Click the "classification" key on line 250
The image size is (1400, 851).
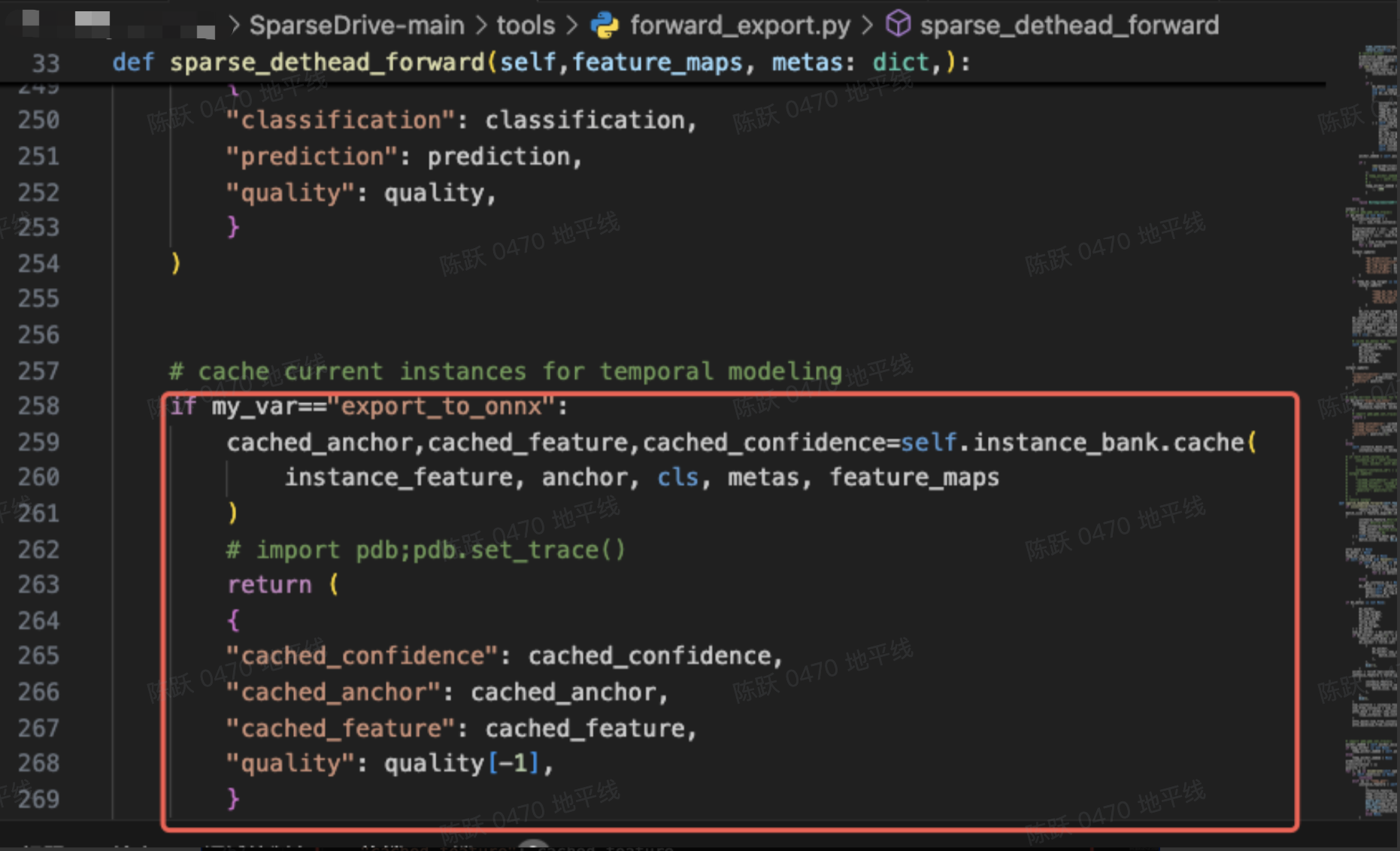(340, 120)
